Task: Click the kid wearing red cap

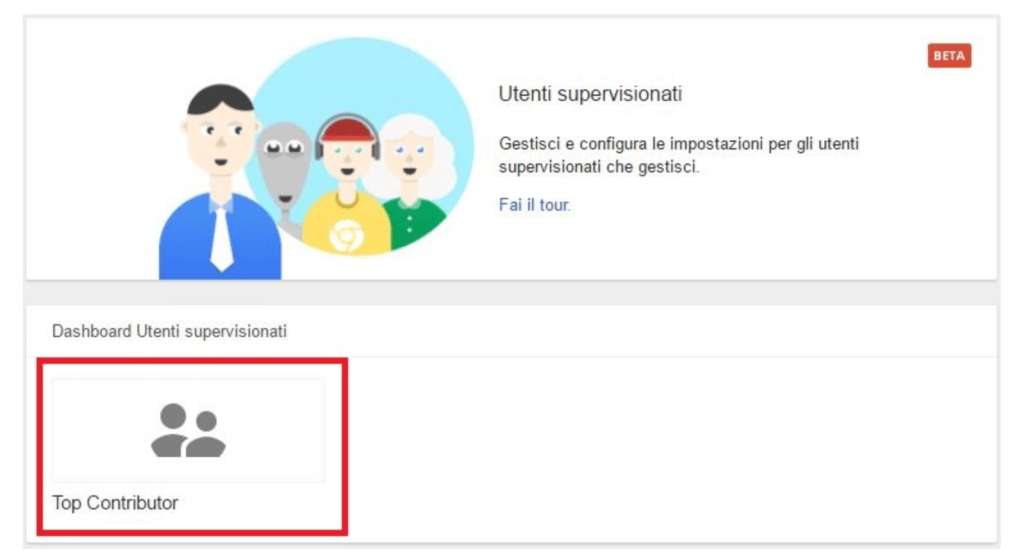Action: pyautogui.click(x=346, y=184)
